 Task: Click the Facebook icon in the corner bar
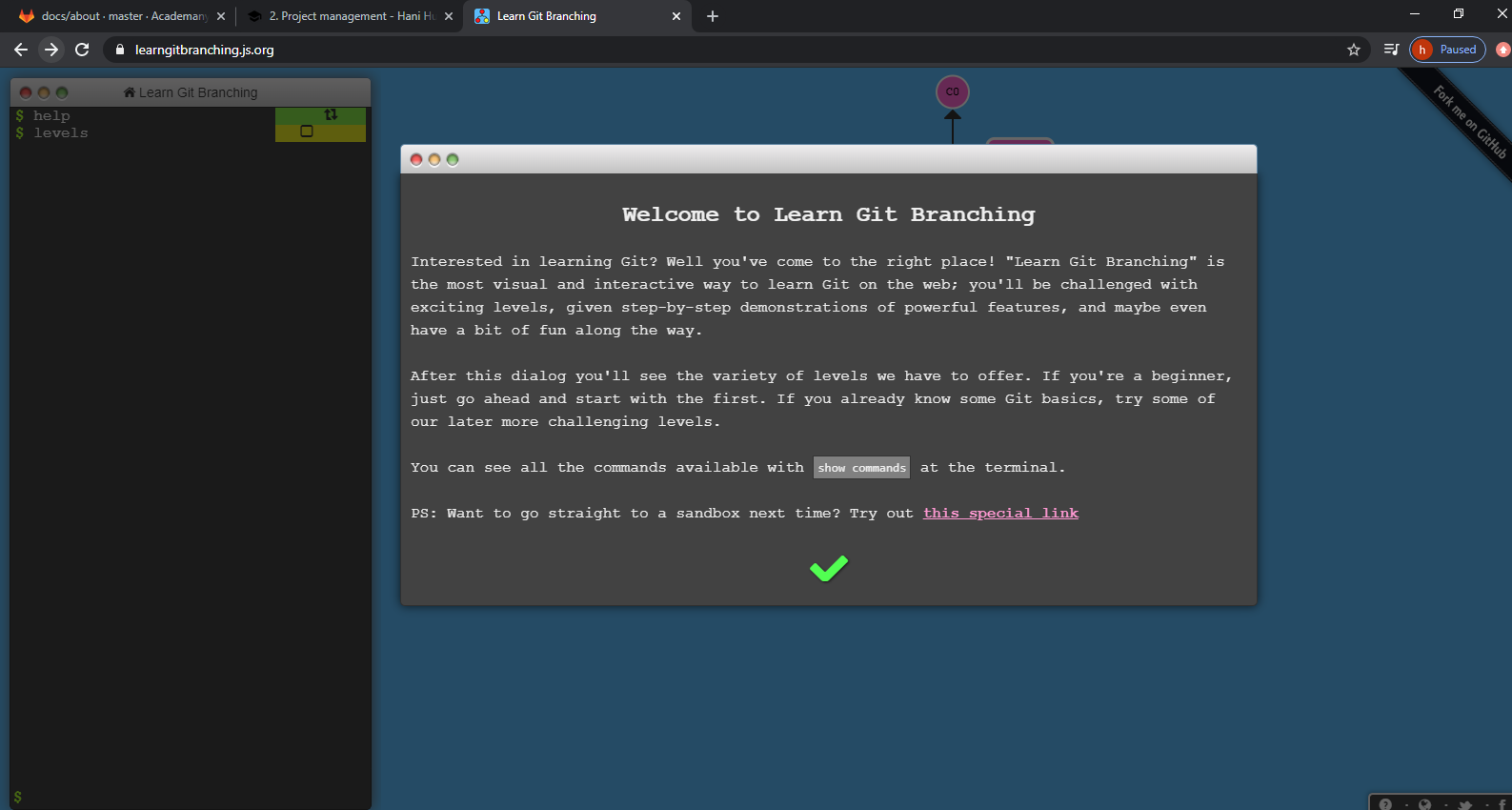tap(1502, 804)
